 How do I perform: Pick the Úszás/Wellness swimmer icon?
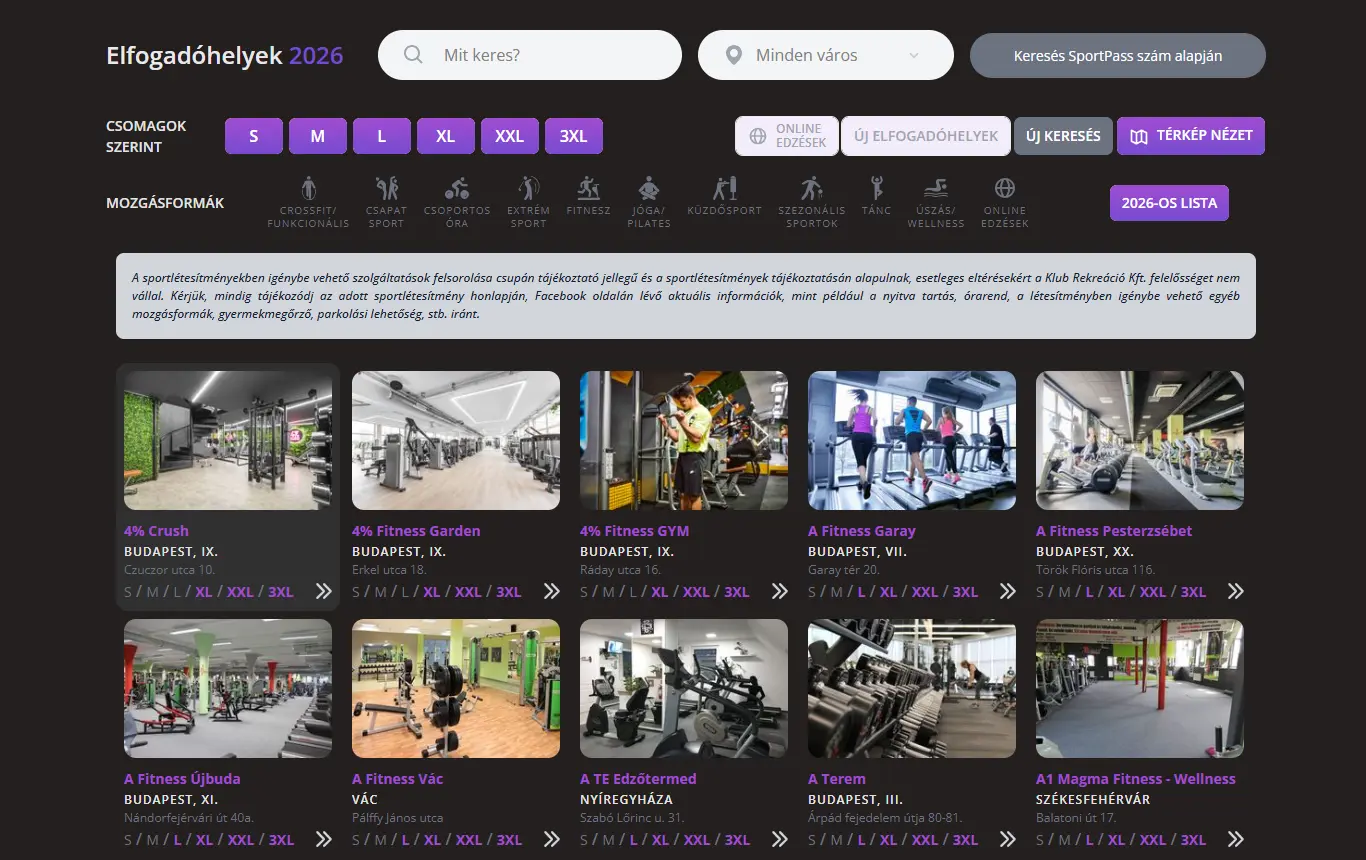tap(936, 188)
